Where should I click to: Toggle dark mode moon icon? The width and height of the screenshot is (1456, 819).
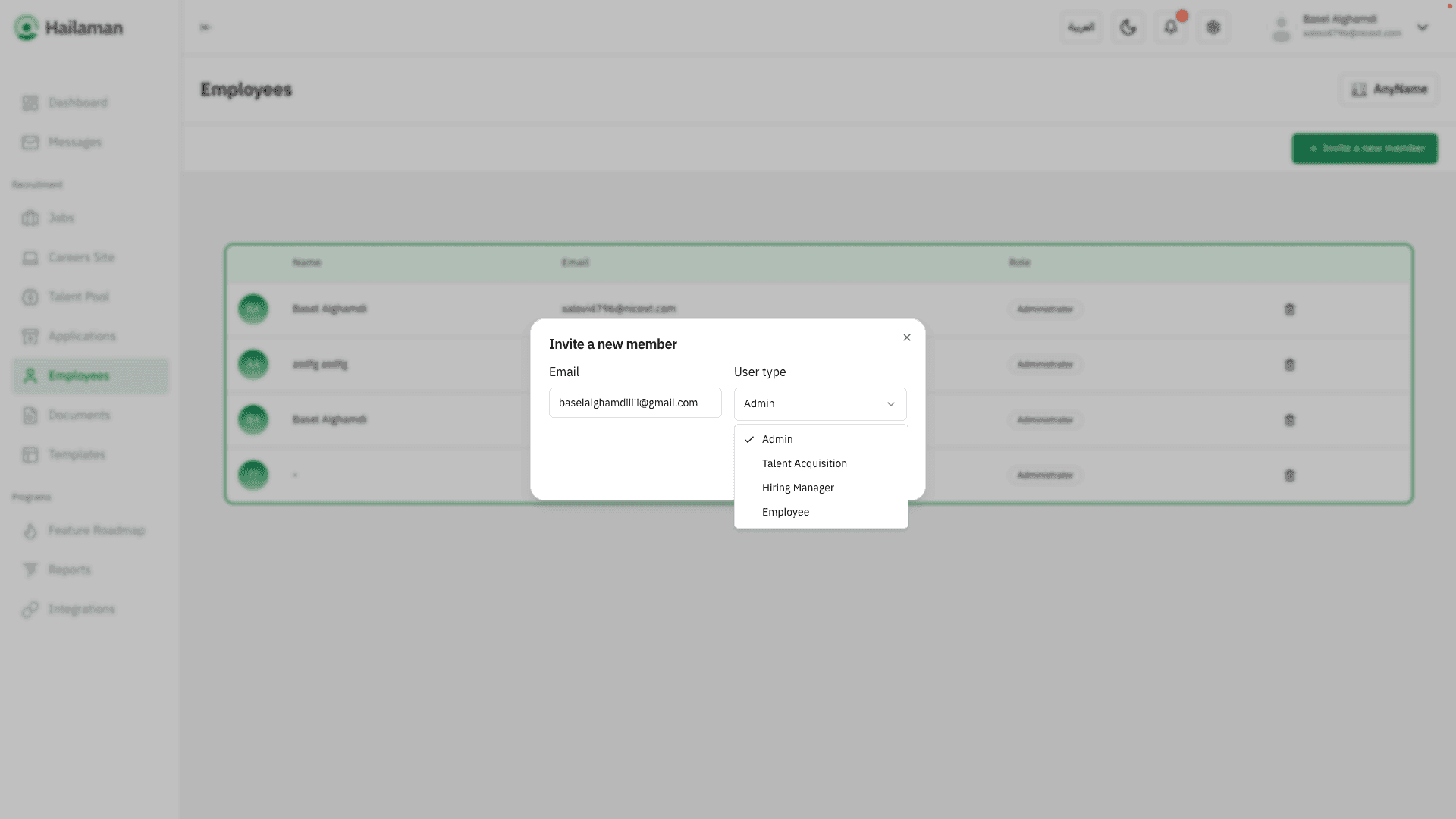click(x=1128, y=28)
